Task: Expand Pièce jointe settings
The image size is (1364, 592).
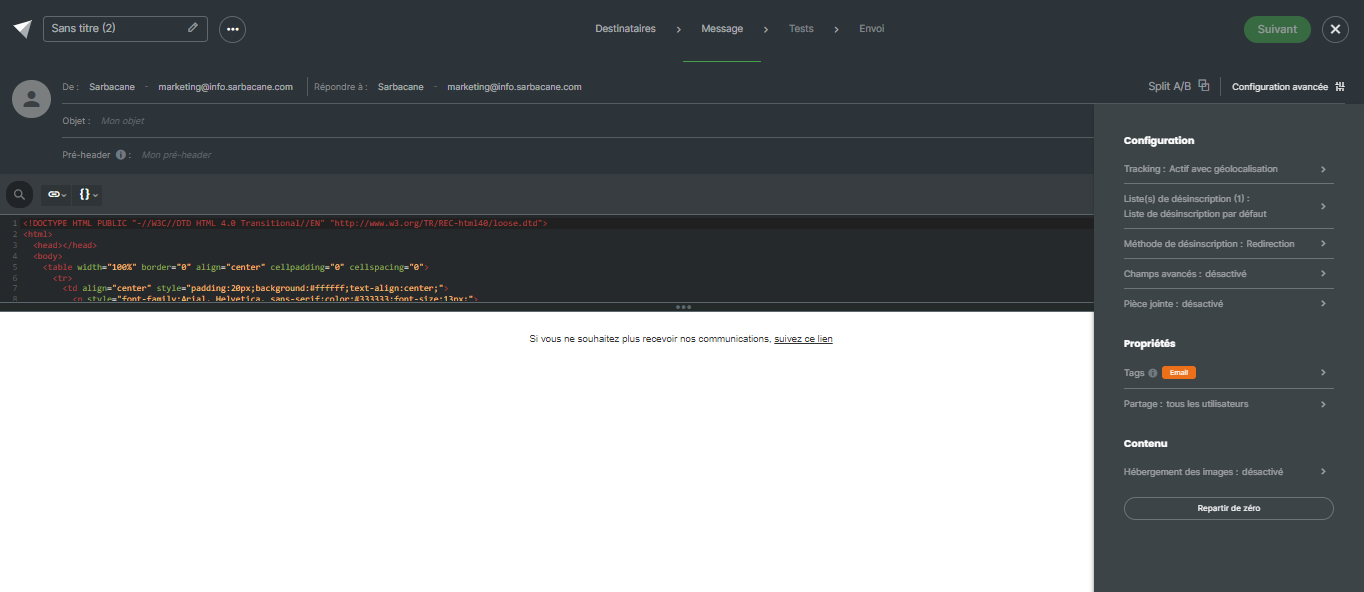Action: click(1228, 303)
